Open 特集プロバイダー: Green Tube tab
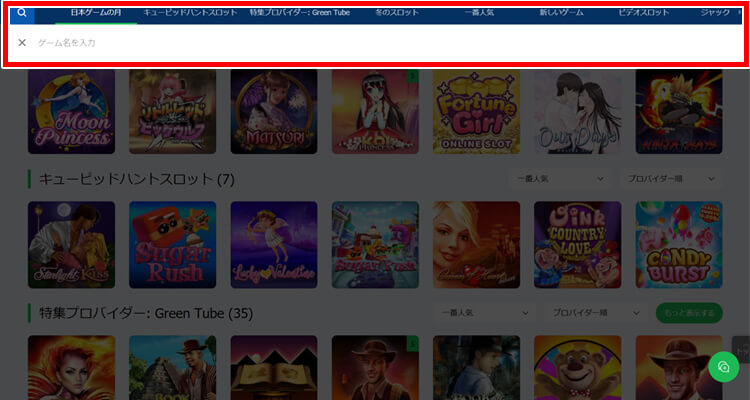 tap(300, 13)
